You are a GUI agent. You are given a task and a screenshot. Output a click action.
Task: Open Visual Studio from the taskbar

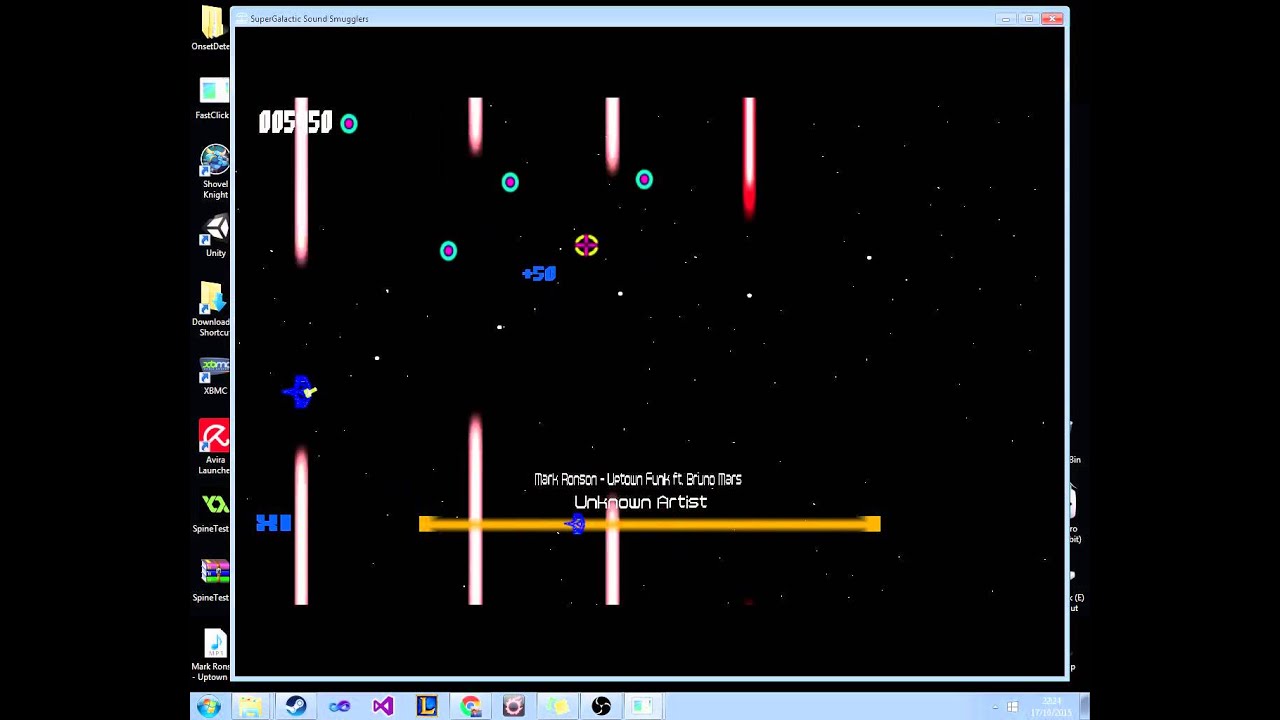[383, 707]
